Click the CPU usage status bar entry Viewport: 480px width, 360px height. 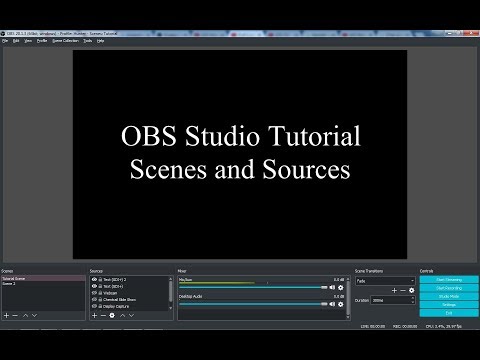[444, 326]
